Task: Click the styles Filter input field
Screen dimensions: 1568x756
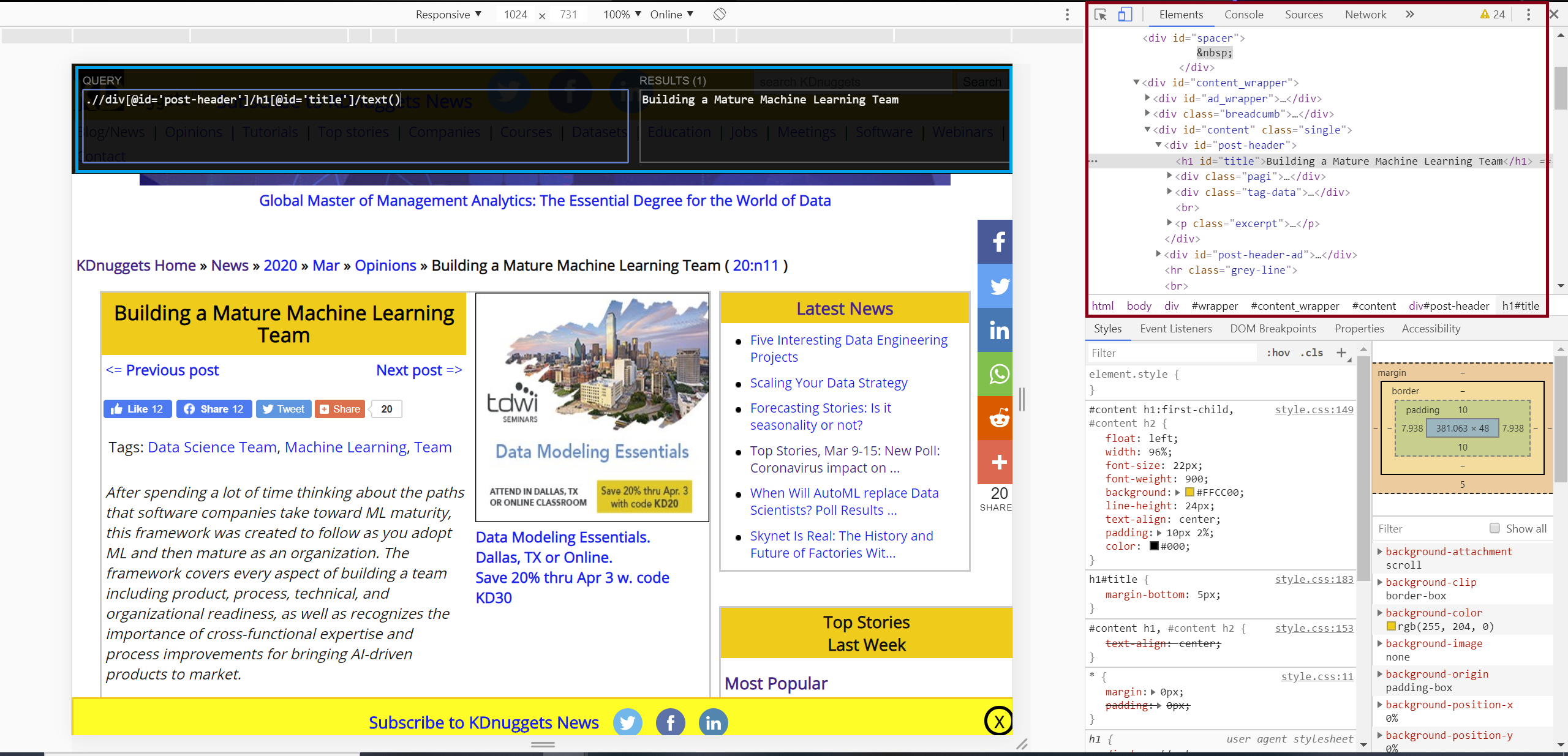Action: tap(1172, 353)
